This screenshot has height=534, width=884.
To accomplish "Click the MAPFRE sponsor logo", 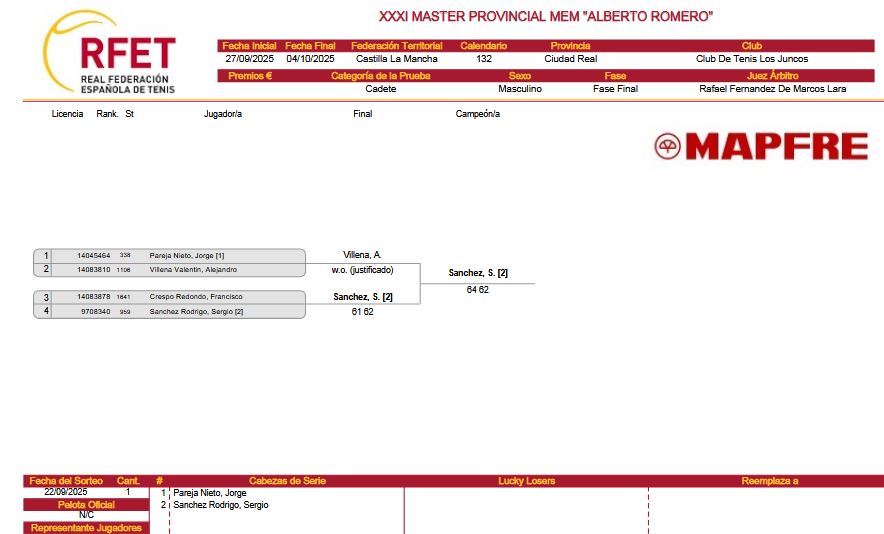I will pyautogui.click(x=761, y=147).
